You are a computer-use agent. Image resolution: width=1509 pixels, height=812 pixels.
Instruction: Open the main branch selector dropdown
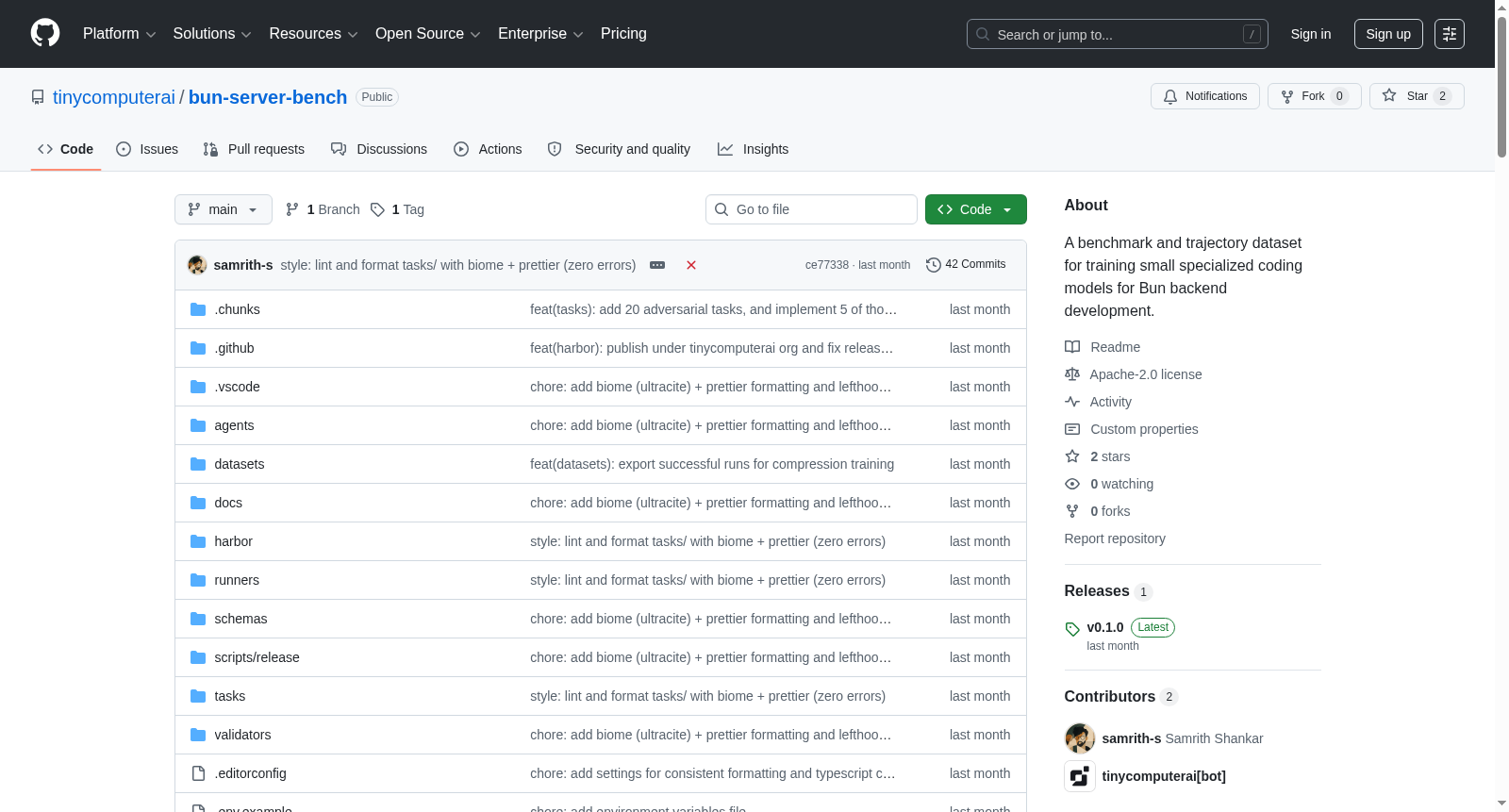coord(224,209)
